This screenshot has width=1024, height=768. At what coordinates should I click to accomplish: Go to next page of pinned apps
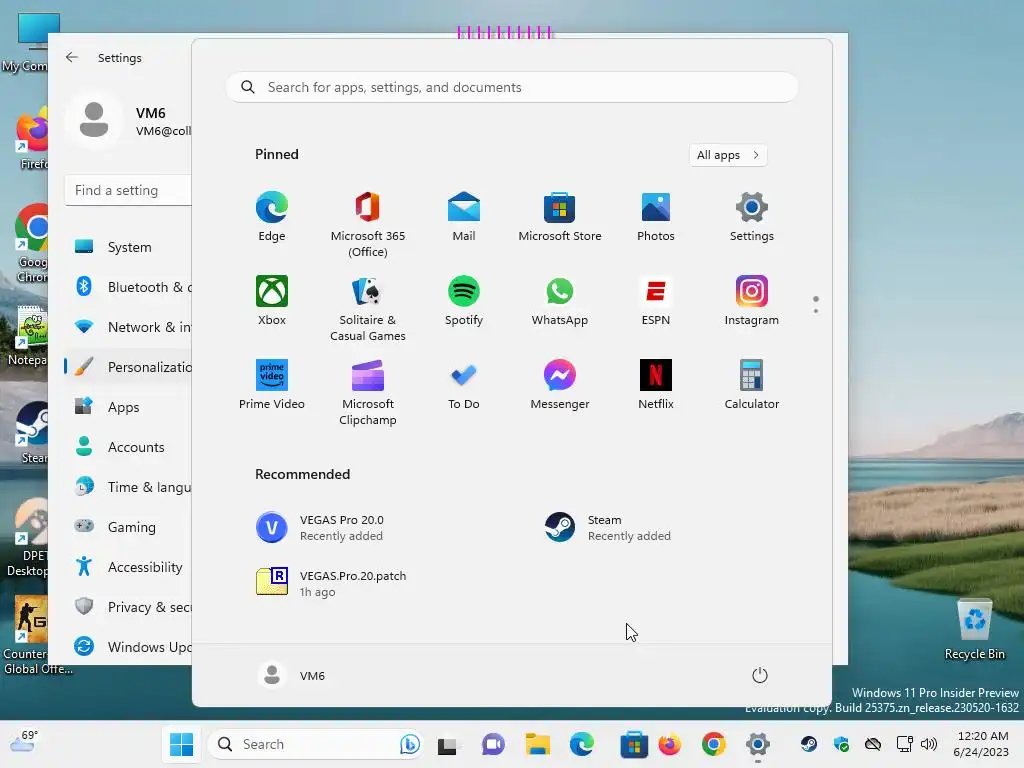[816, 311]
